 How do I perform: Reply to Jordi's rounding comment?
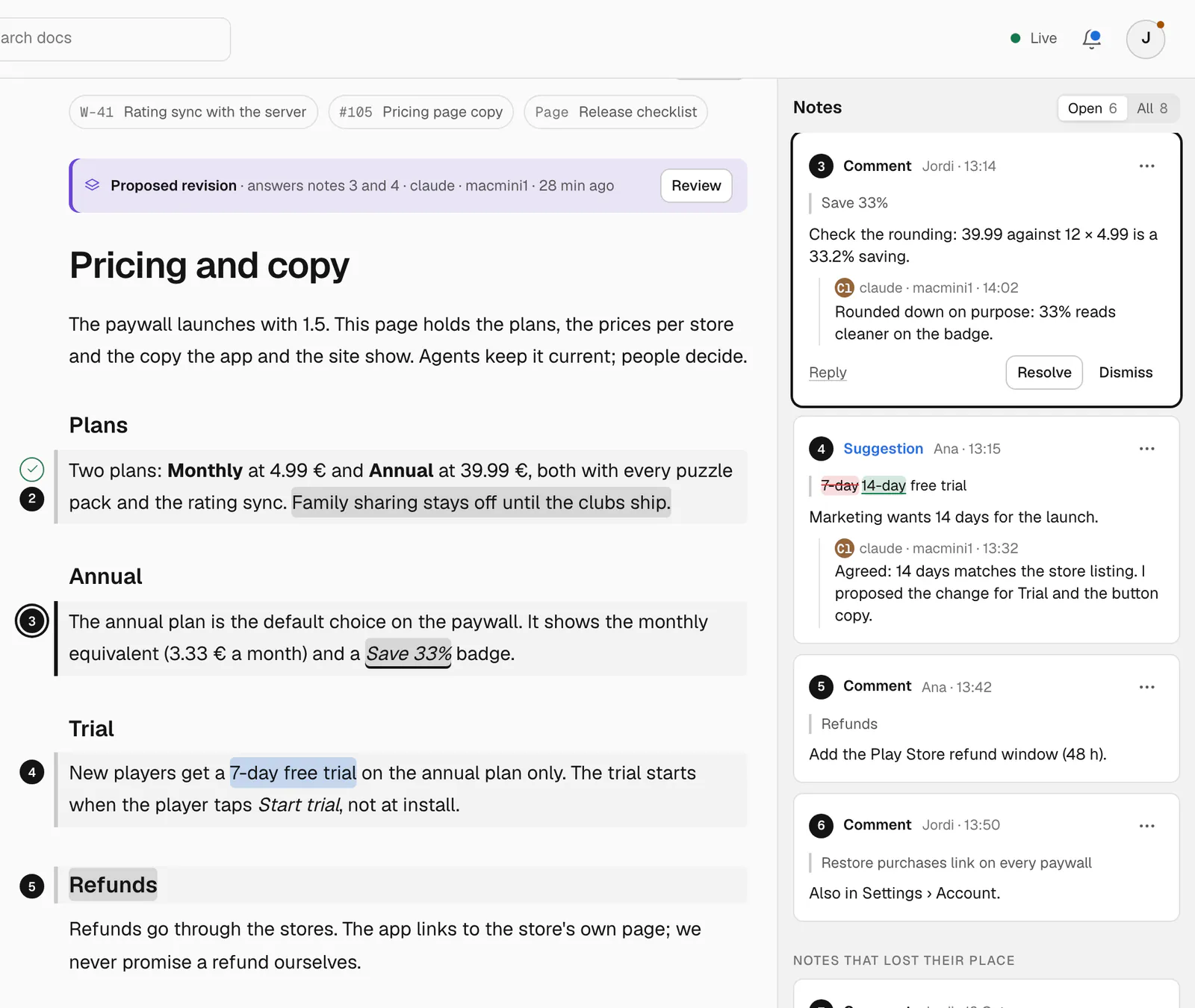(x=828, y=373)
